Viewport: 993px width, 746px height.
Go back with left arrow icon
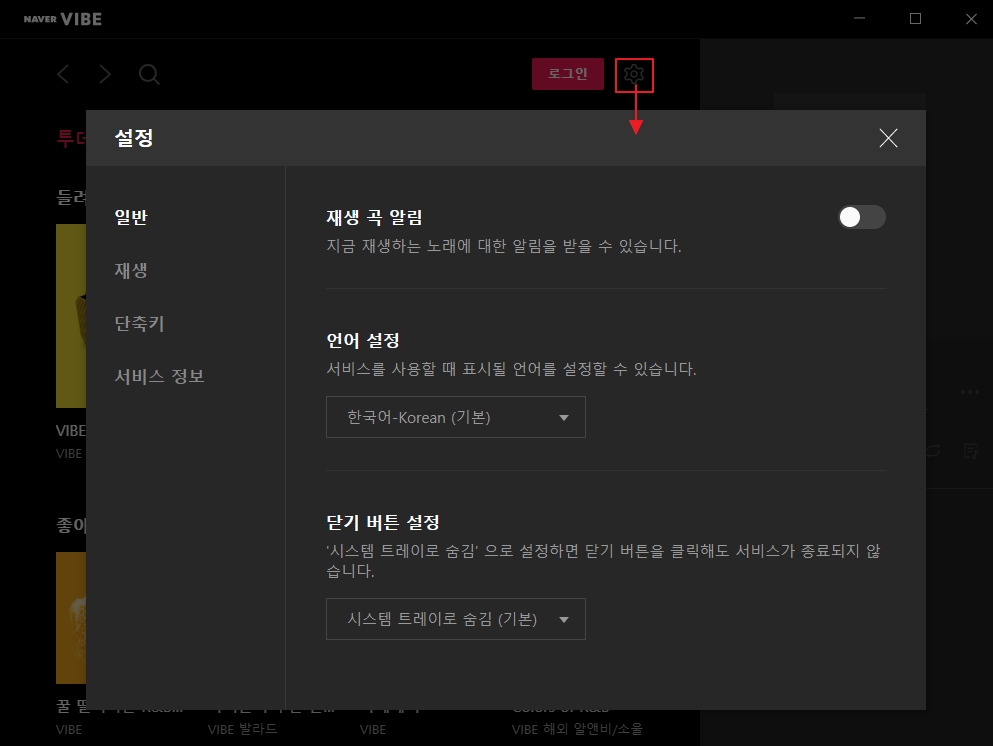point(63,74)
